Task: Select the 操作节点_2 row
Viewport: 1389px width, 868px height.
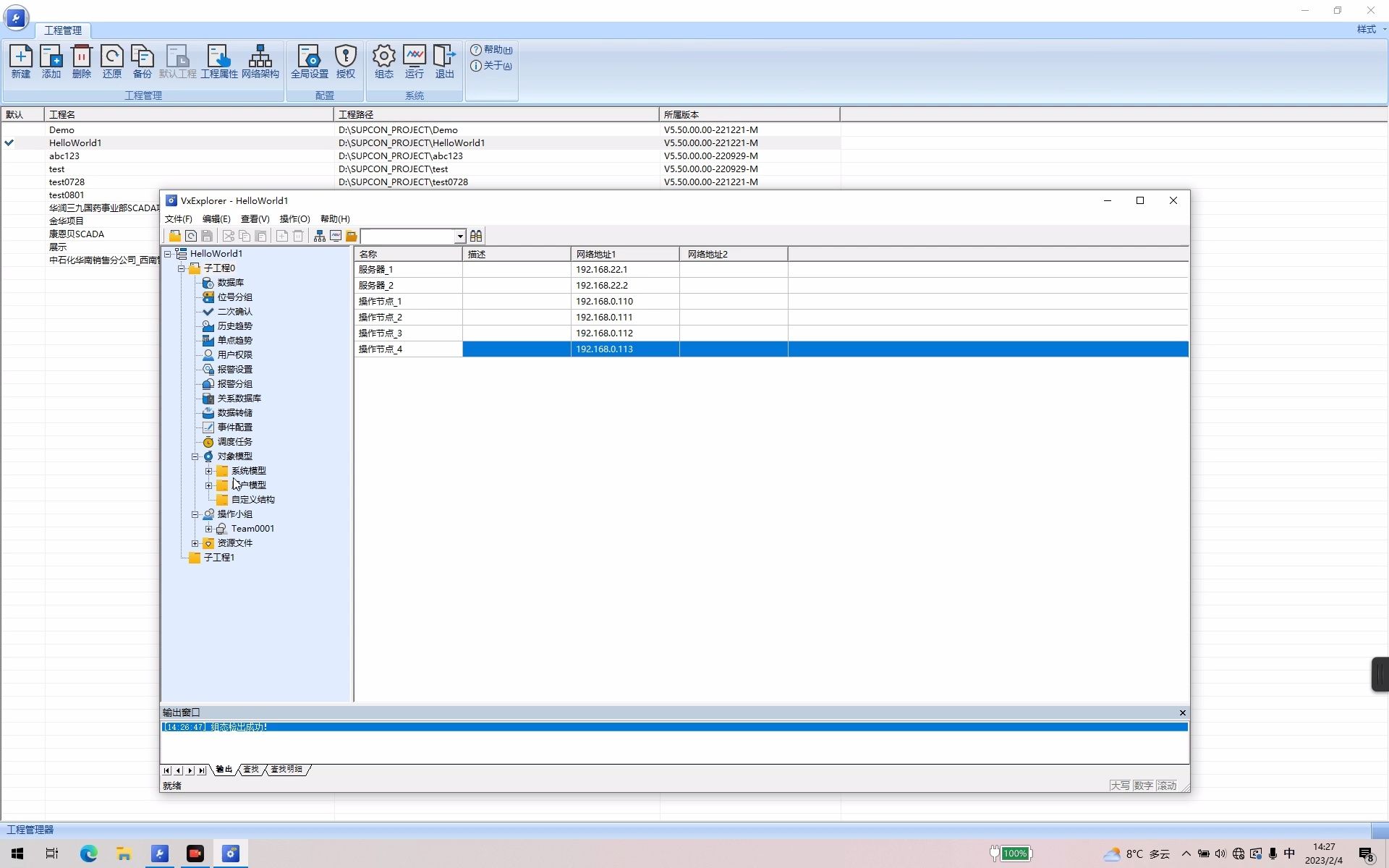Action: (381, 318)
